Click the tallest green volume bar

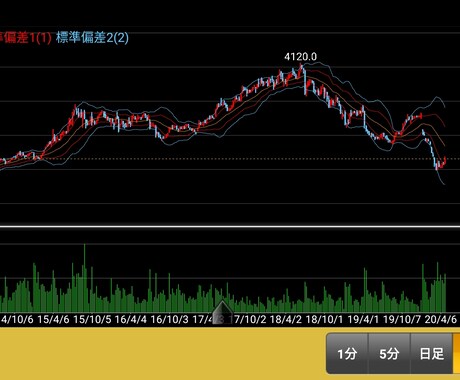point(84,278)
